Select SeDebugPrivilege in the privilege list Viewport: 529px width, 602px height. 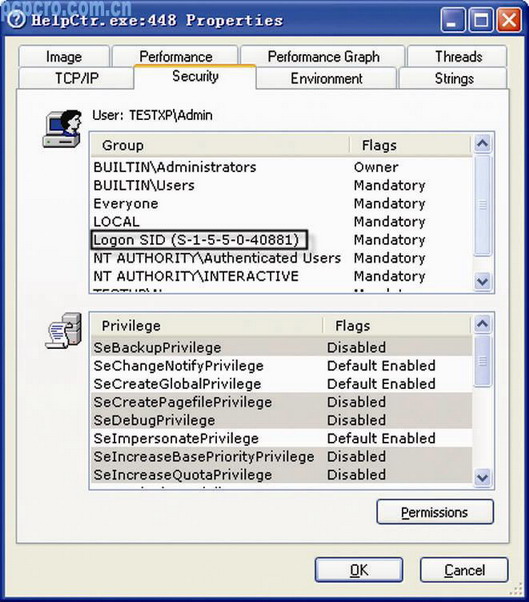[x=282, y=420]
